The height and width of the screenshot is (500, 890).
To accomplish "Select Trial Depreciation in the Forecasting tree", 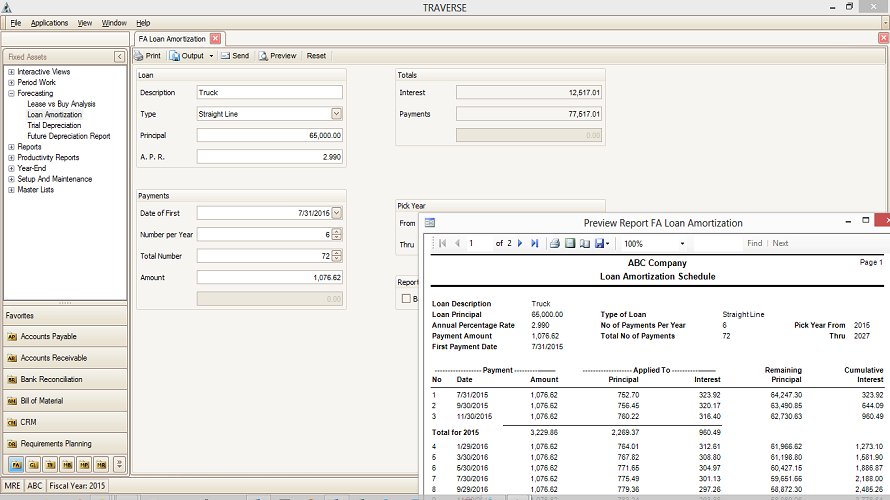I will pos(54,125).
